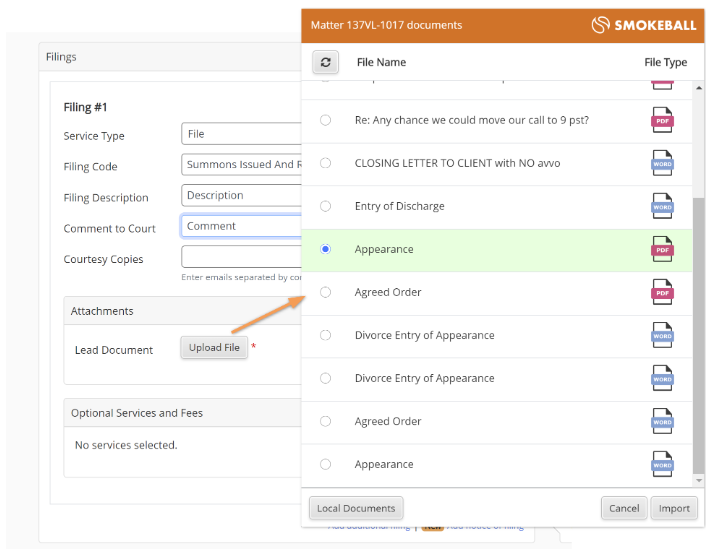
Task: Click Word icon of second Divorce Entry of Appearance
Action: [662, 378]
